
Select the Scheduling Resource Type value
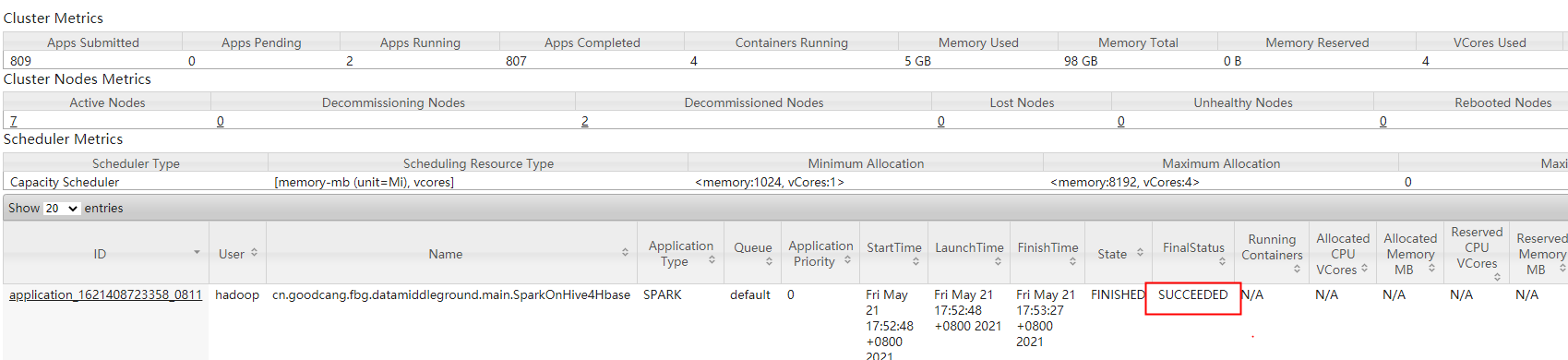coord(365,182)
